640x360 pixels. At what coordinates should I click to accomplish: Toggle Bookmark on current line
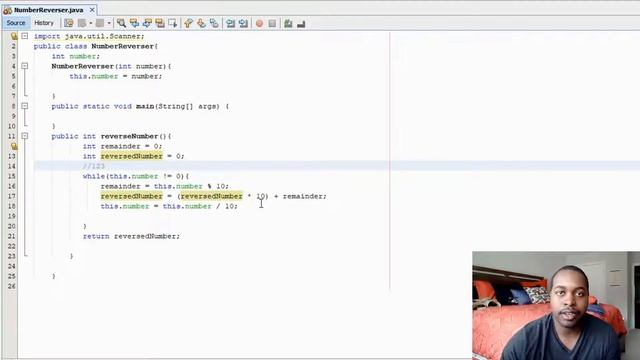click(214, 23)
